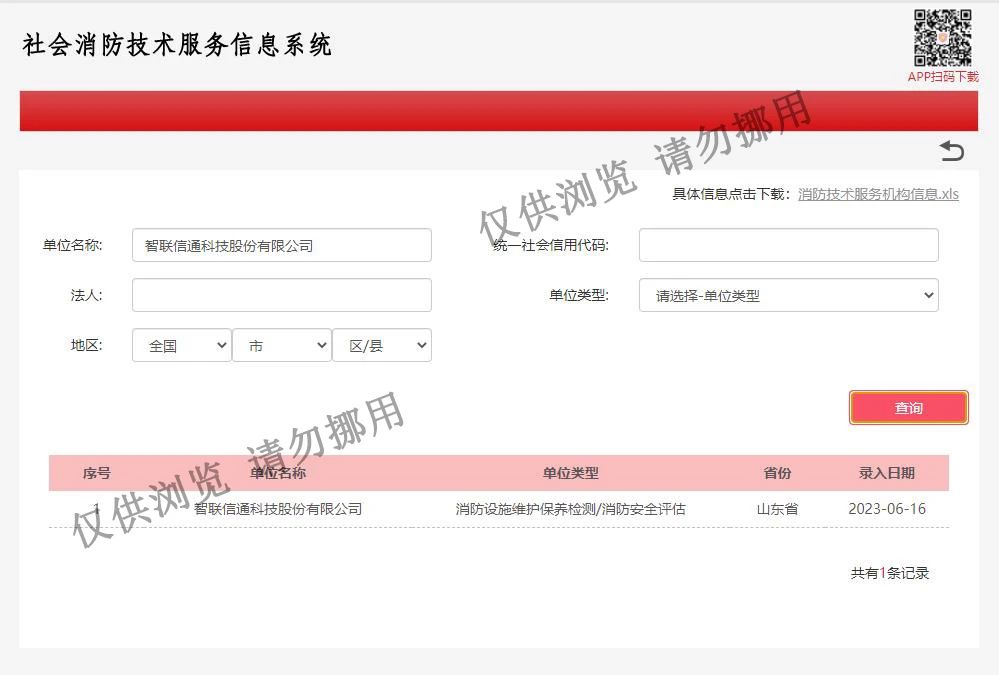The image size is (999, 675).
Task: Click the APP扫码下载 label
Action: (x=943, y=77)
